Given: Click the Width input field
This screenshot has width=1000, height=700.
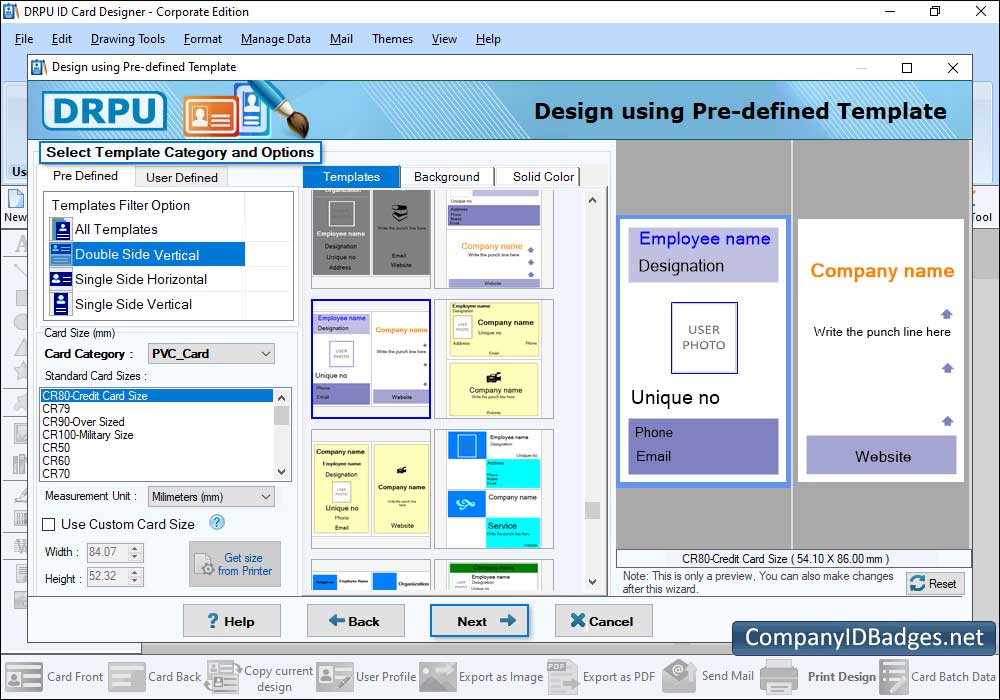Looking at the screenshot, I should 108,552.
